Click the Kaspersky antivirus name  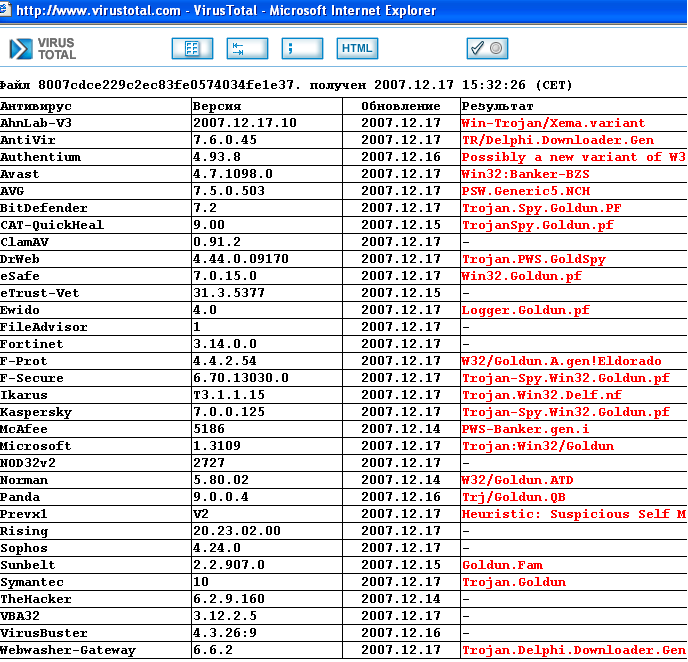pyautogui.click(x=36, y=412)
